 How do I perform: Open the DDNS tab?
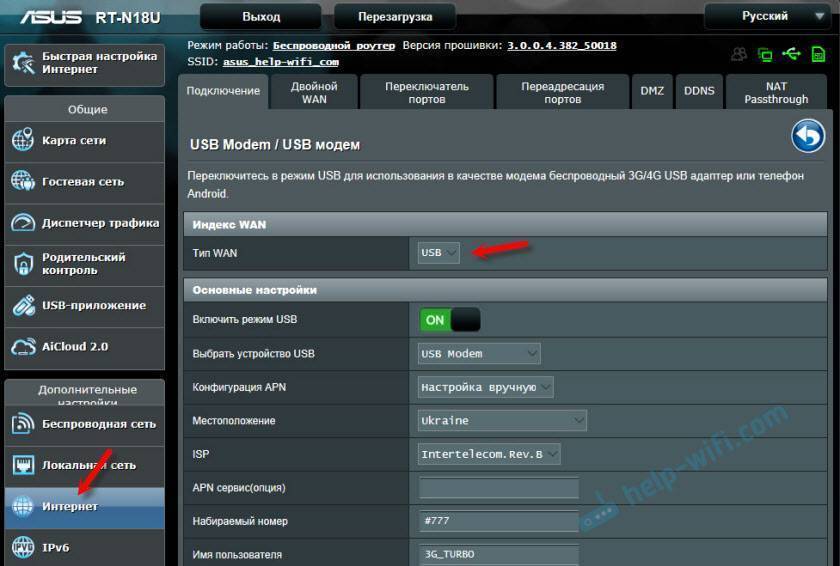(699, 91)
